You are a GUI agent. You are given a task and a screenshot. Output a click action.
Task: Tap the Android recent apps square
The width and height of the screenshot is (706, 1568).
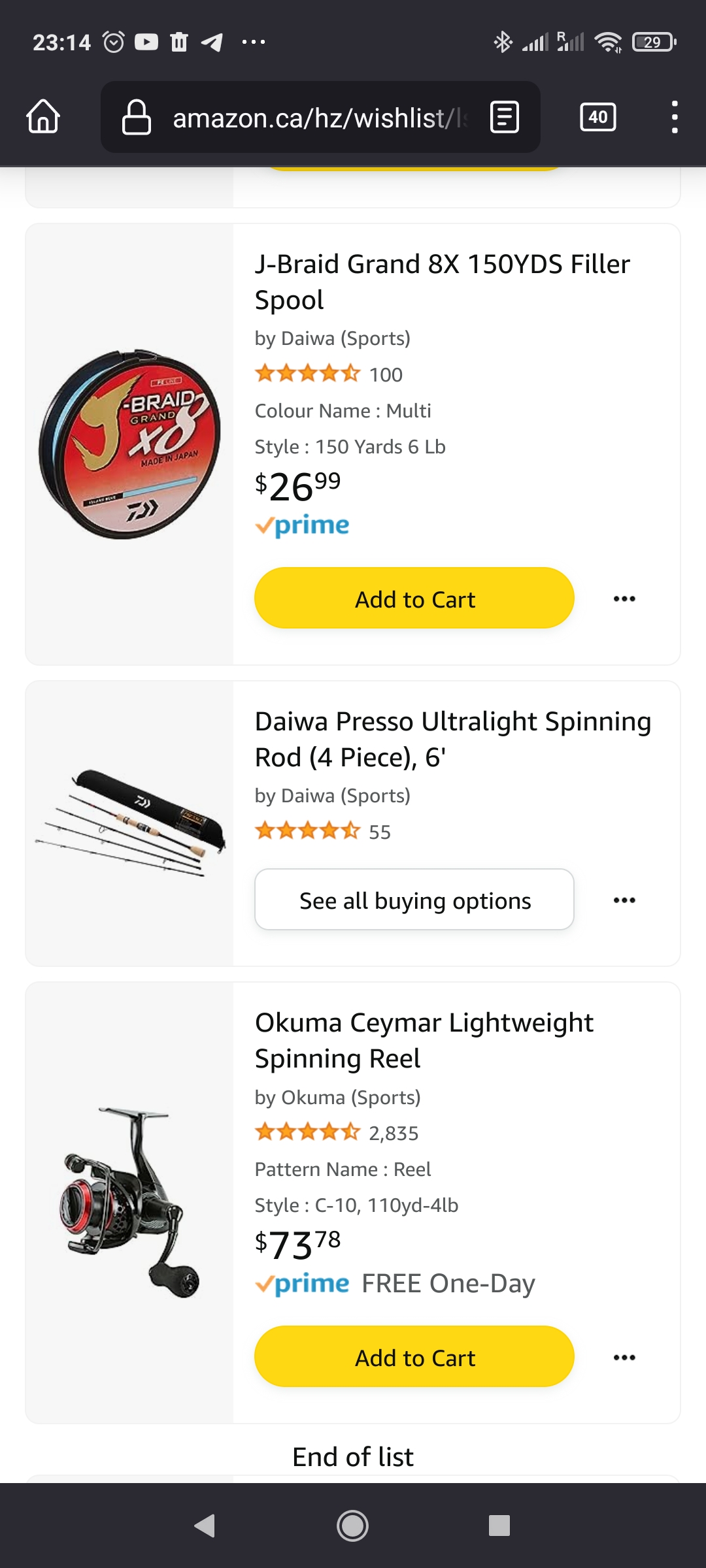499,1526
